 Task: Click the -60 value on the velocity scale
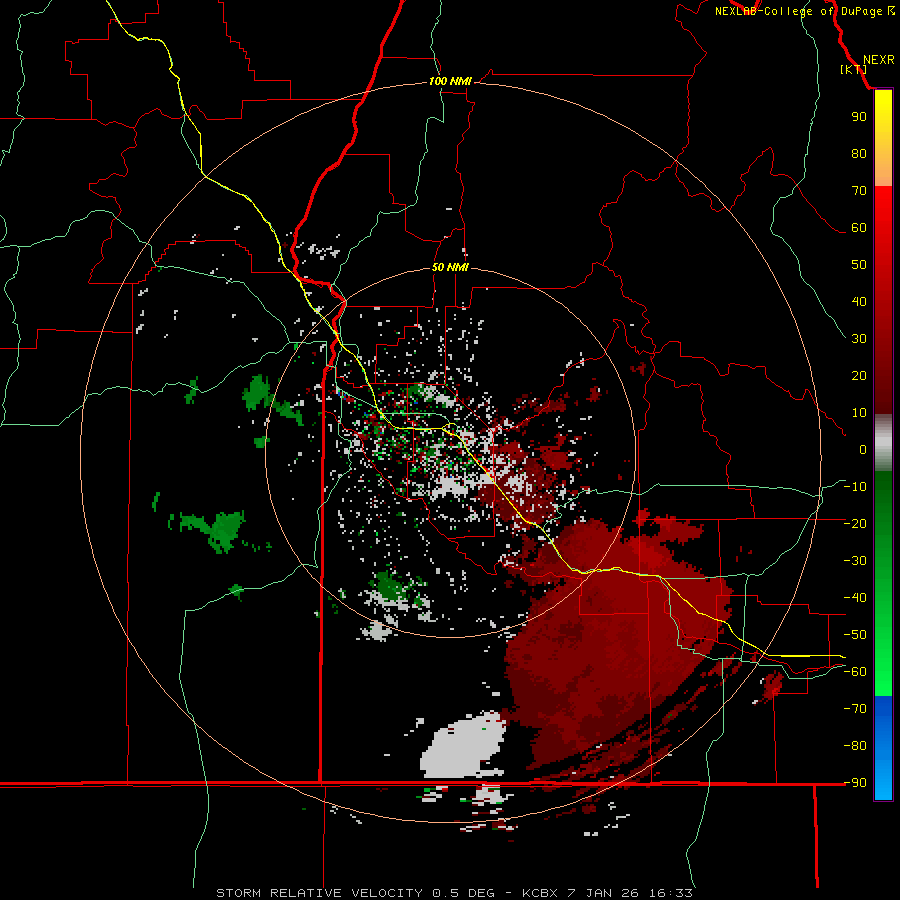coord(855,672)
